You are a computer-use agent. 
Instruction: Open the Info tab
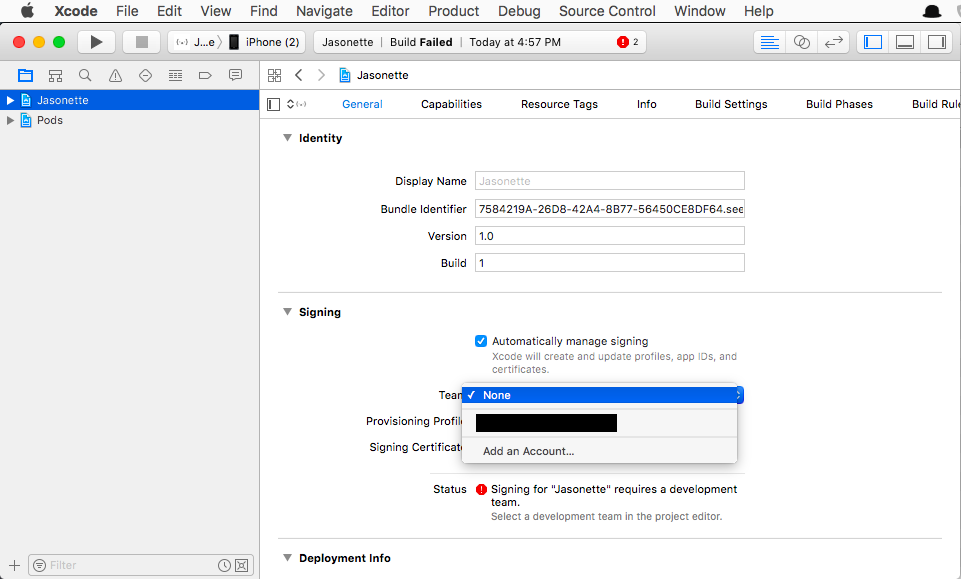point(647,104)
